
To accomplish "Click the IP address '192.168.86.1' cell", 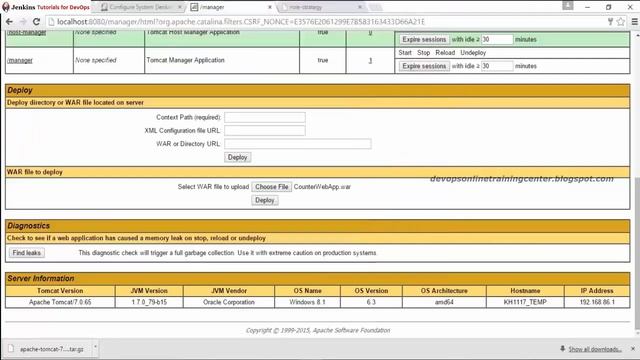I will (x=597, y=302).
